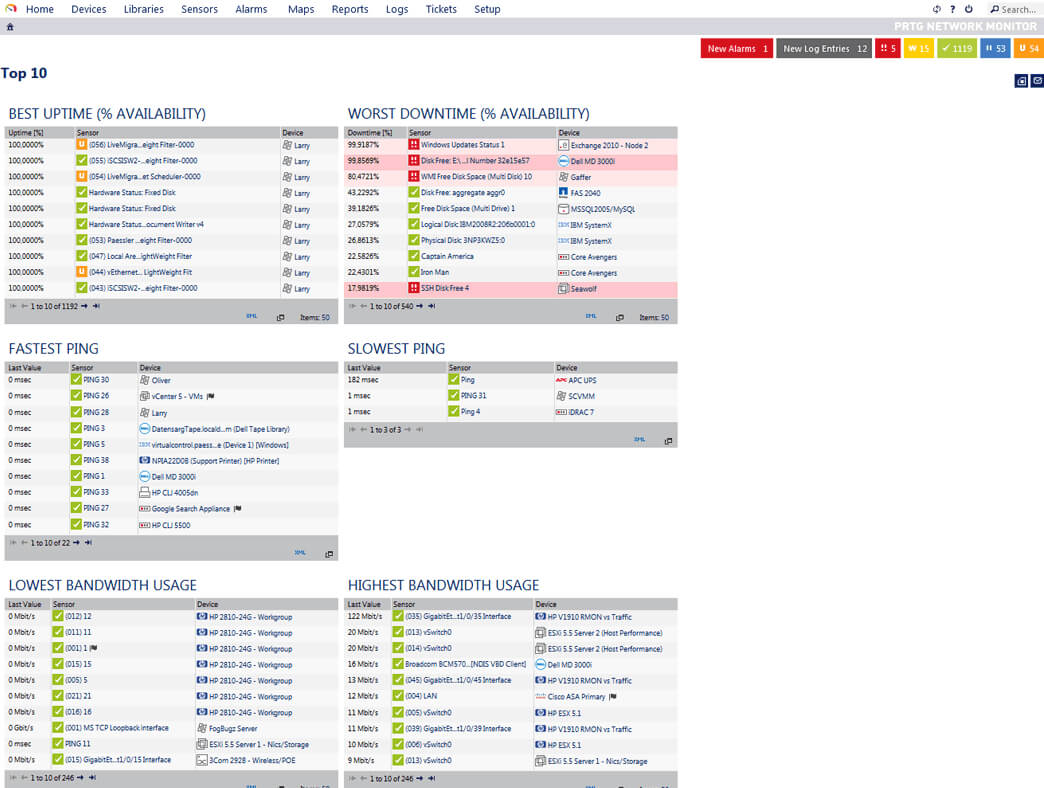Open the Devices menu
Screen dimensions: 1044x788
coord(89,9)
